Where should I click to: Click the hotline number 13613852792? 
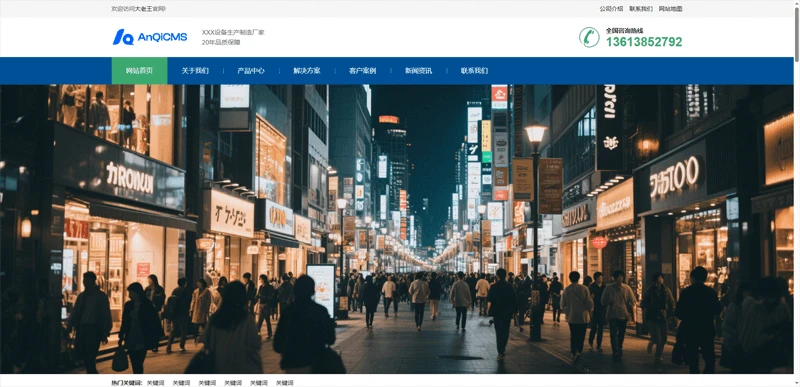coord(644,42)
